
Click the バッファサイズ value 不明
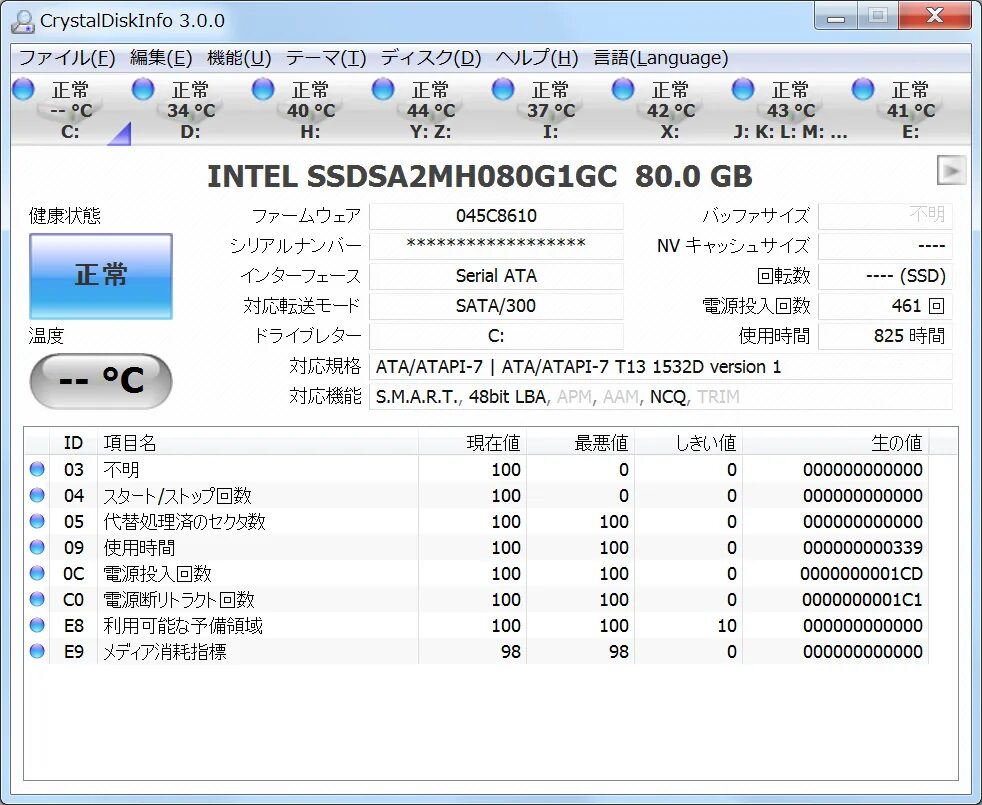[886, 216]
